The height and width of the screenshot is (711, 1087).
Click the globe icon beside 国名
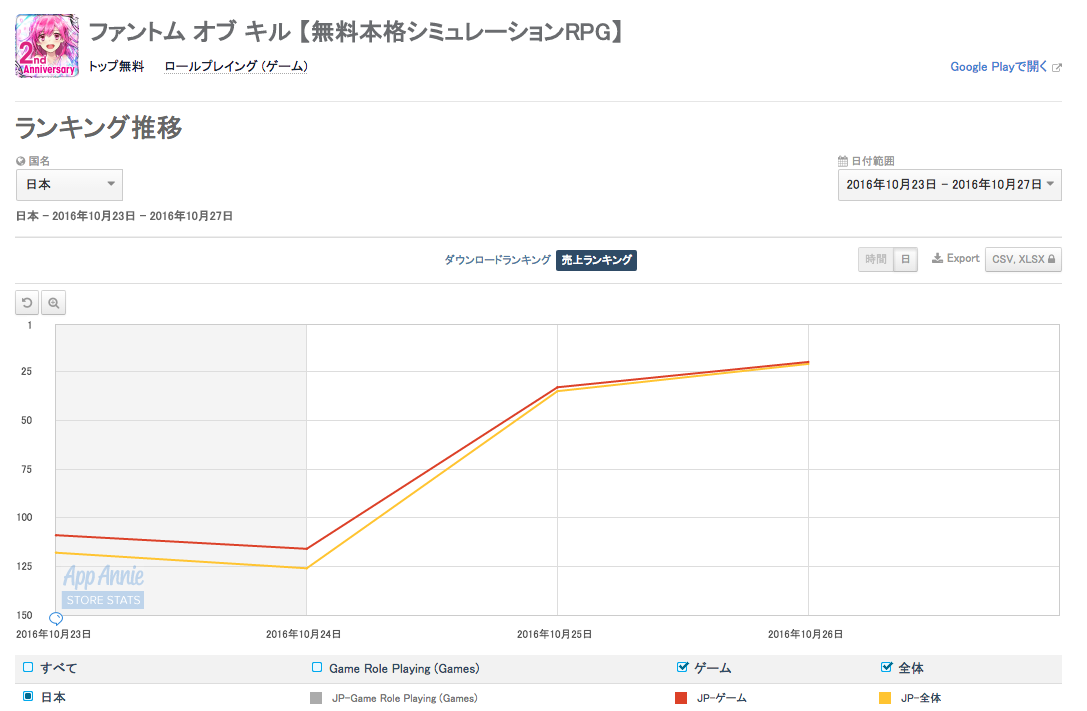pyautogui.click(x=21, y=161)
